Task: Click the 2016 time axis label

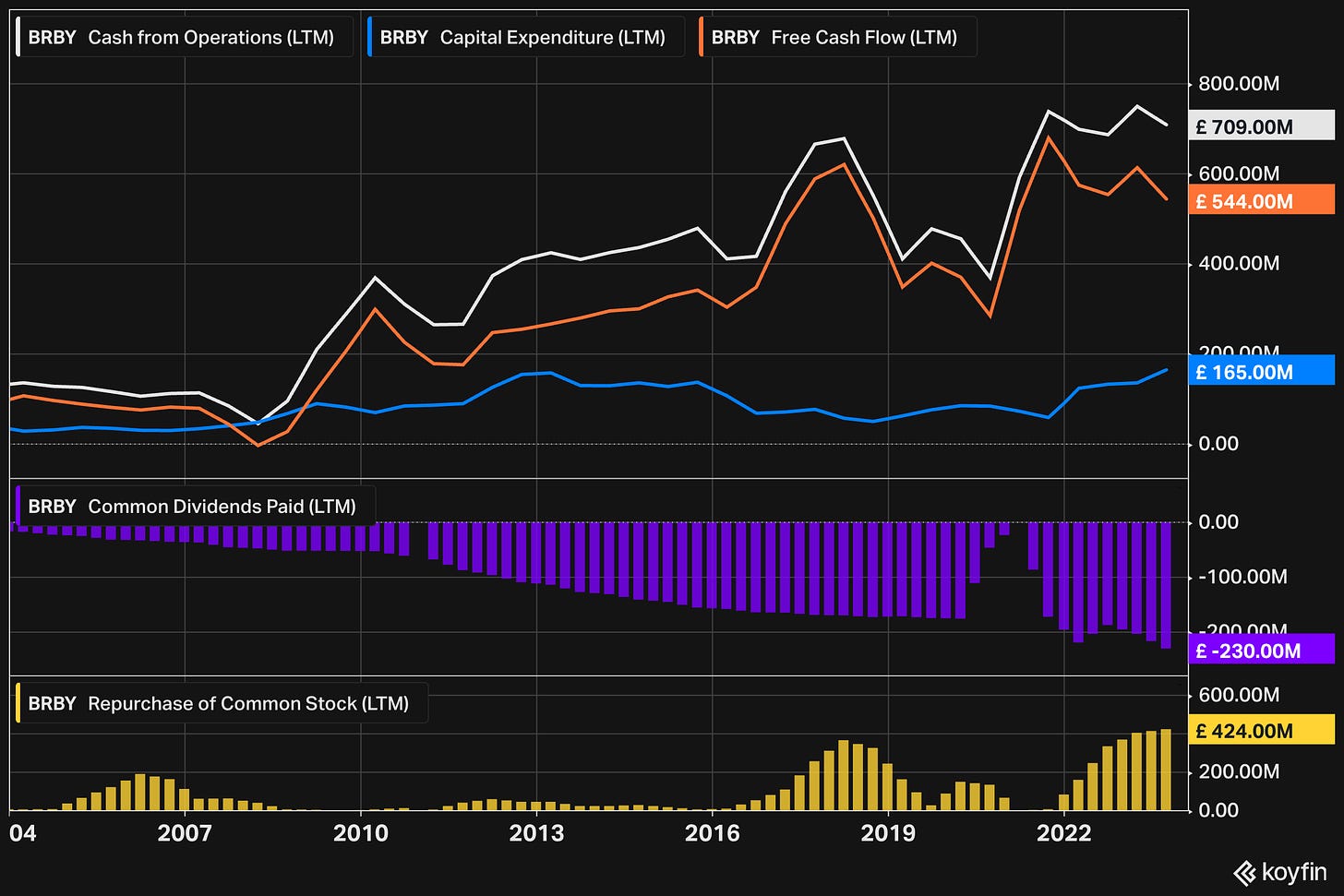Action: (712, 833)
